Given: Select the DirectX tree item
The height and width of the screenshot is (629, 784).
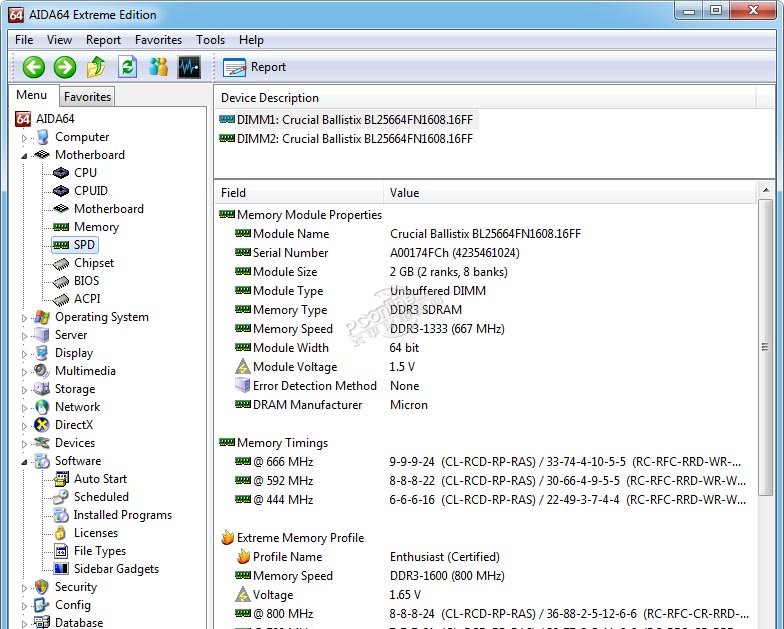Looking at the screenshot, I should click(74, 425).
